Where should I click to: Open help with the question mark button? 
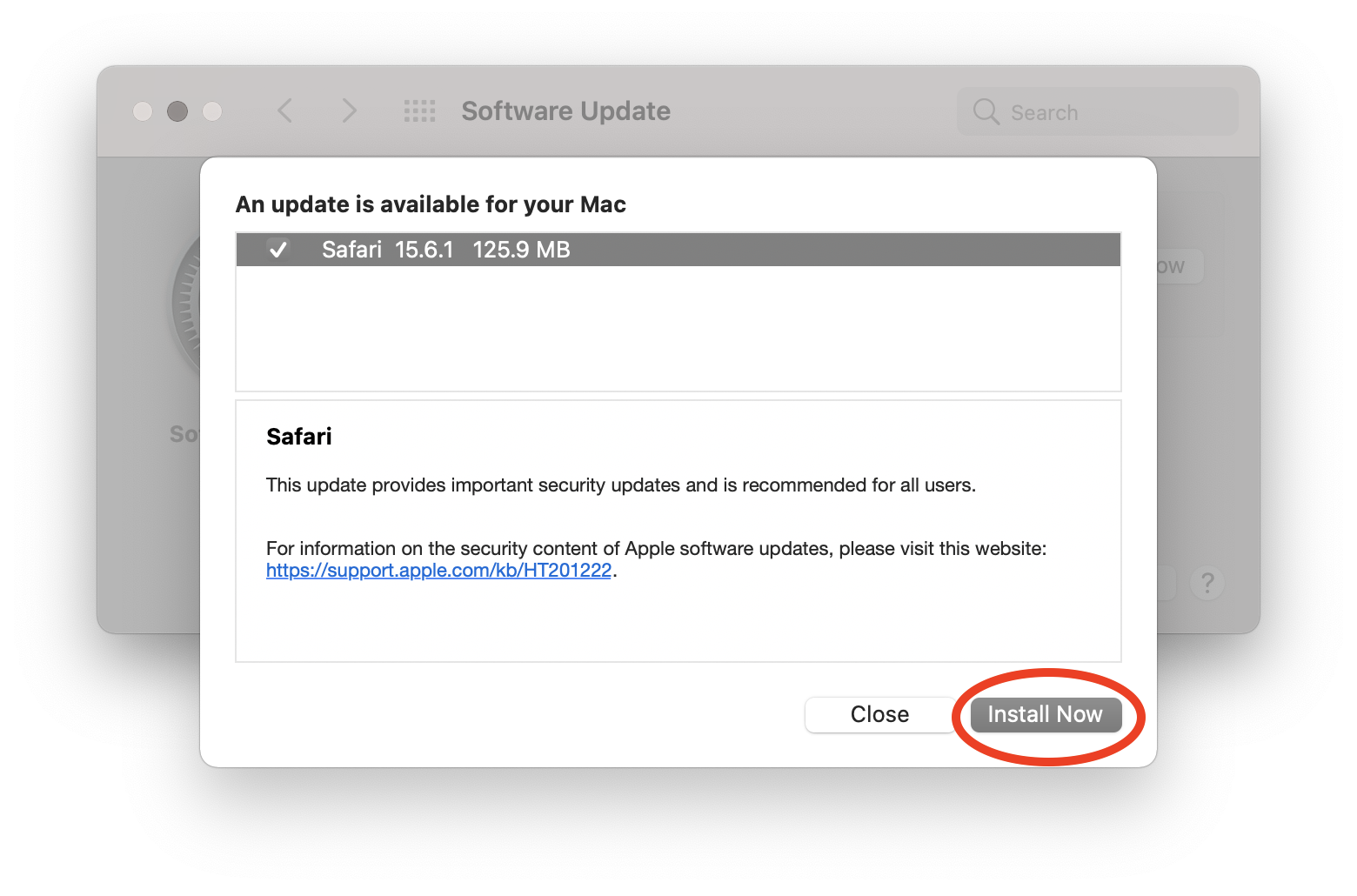click(1207, 583)
